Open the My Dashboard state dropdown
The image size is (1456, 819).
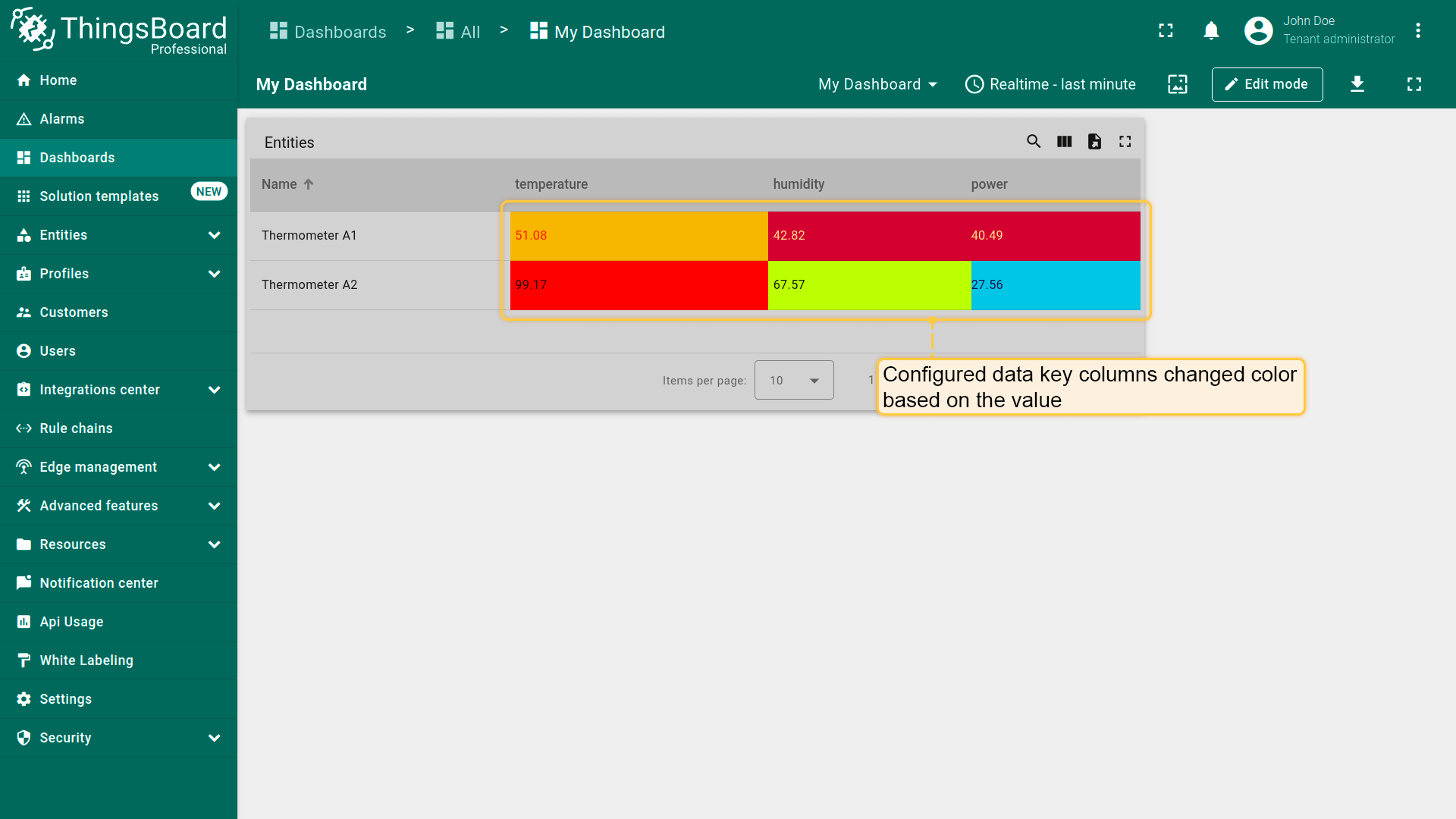(x=877, y=84)
